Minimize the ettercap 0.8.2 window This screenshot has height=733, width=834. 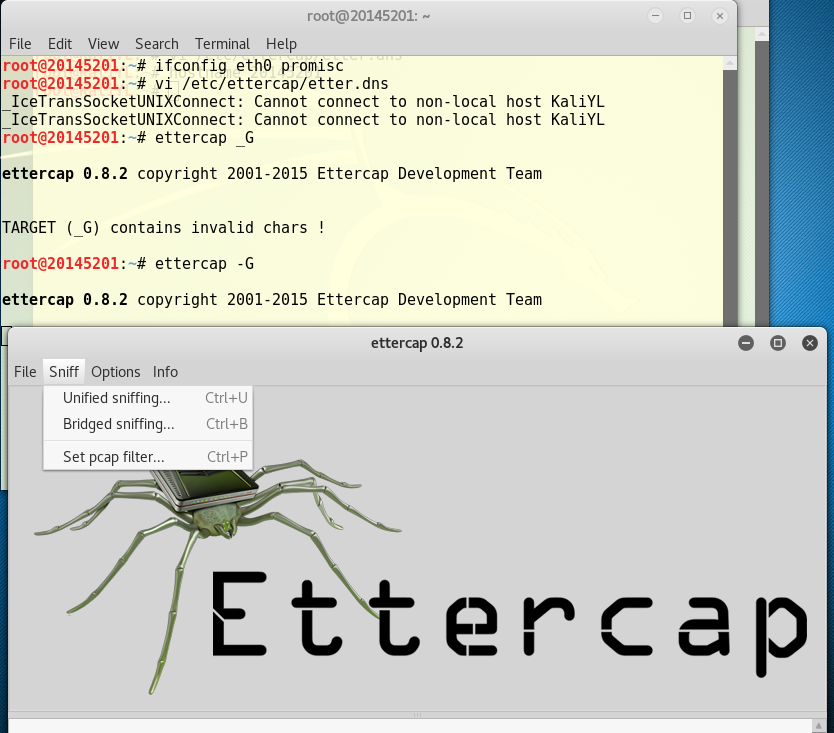(x=746, y=343)
